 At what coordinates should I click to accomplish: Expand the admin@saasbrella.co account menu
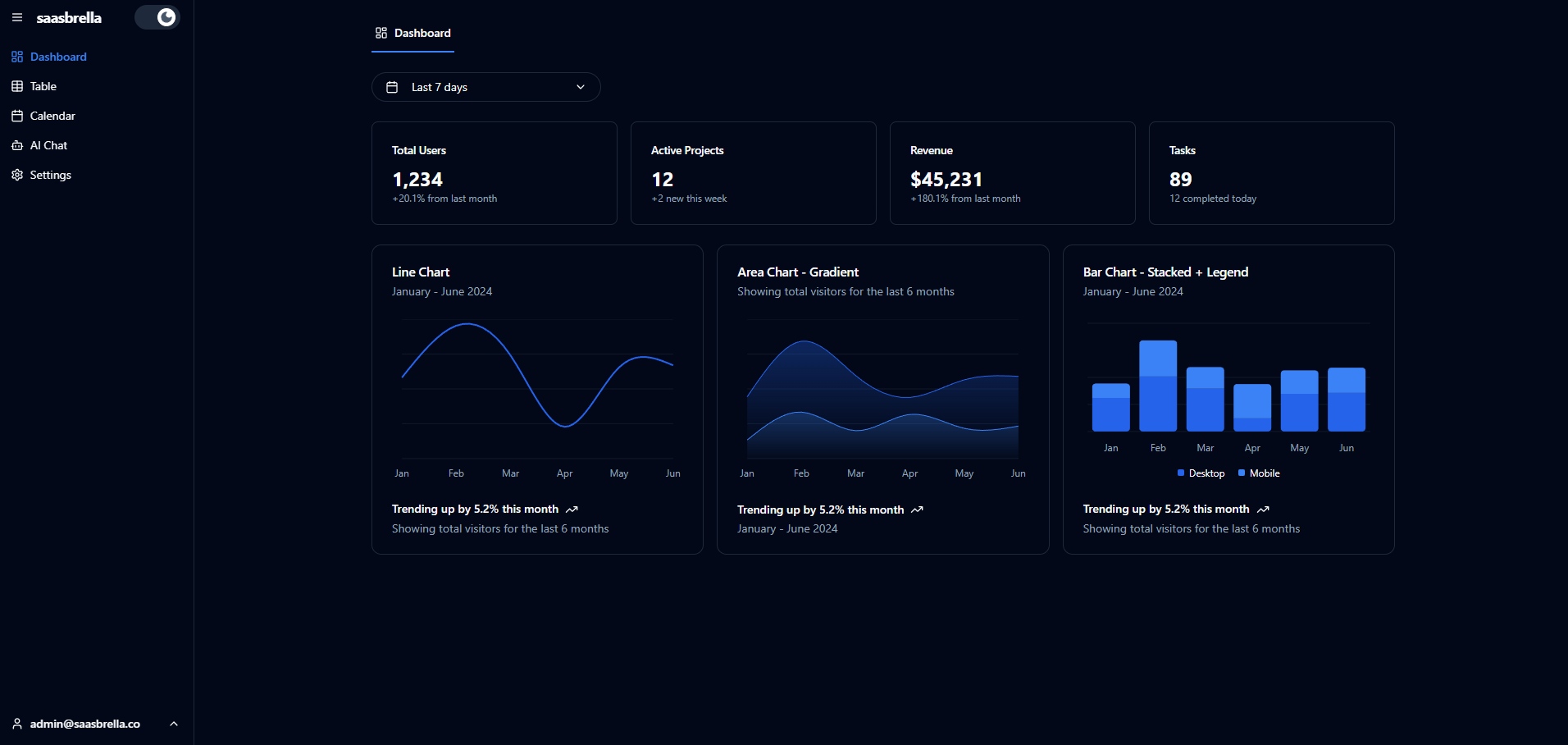[x=172, y=724]
